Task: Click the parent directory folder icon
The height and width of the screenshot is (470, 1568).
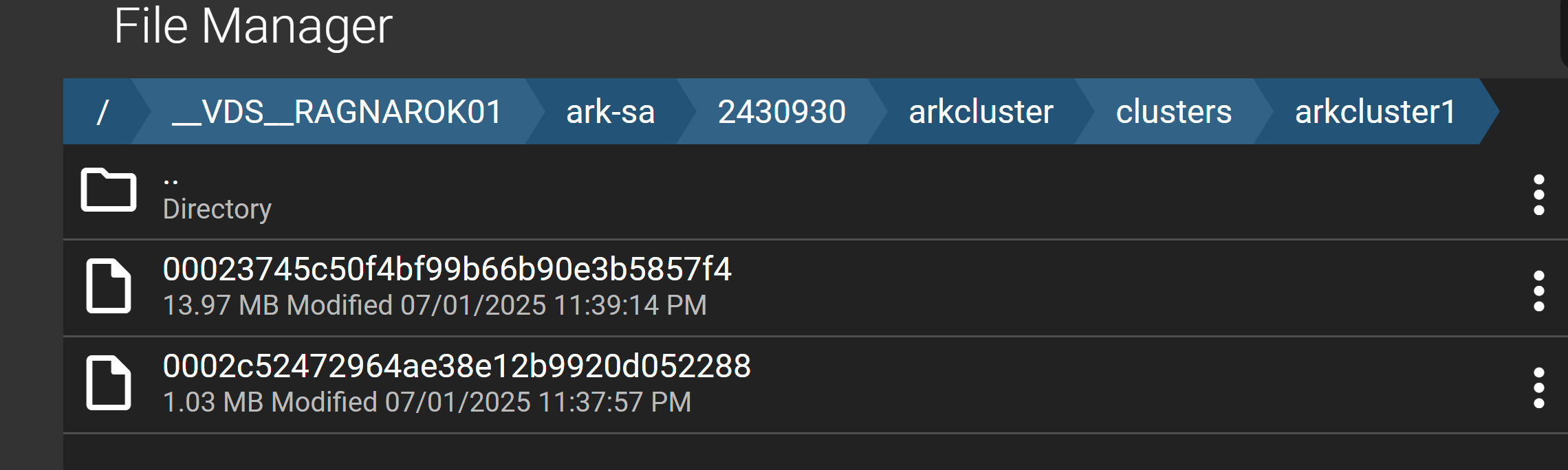Action: [x=109, y=190]
